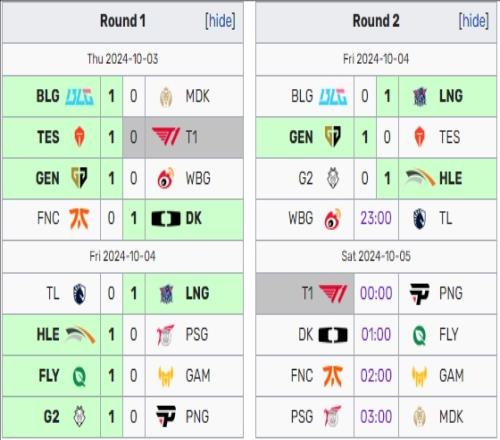
Task: Click the T1 logo in Round 1
Action: [166, 137]
